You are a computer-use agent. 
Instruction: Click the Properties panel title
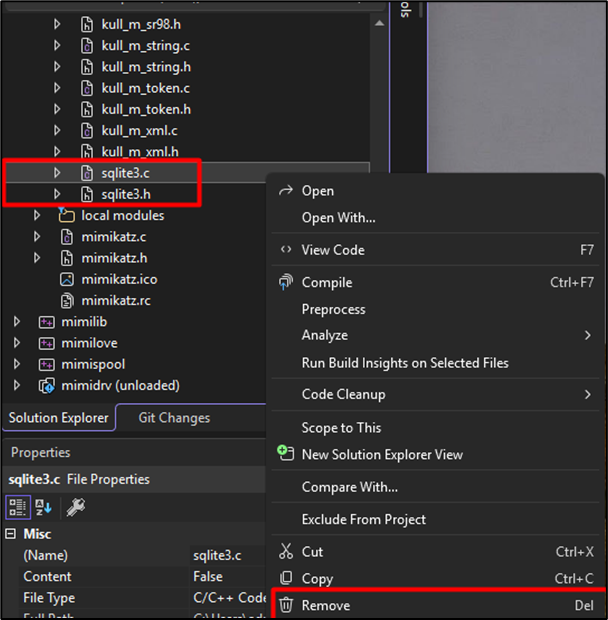point(40,452)
